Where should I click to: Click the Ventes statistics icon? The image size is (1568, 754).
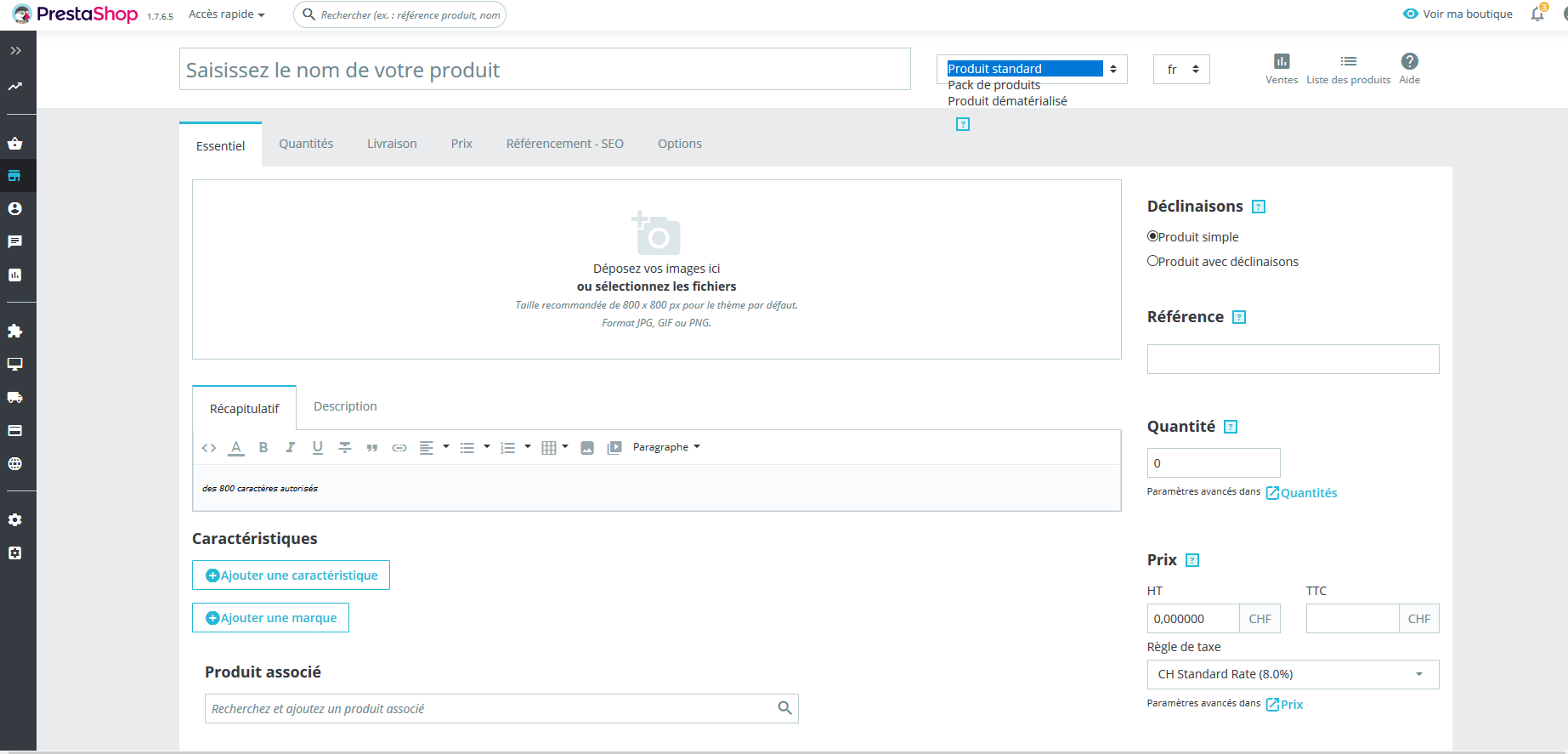pos(1282,61)
